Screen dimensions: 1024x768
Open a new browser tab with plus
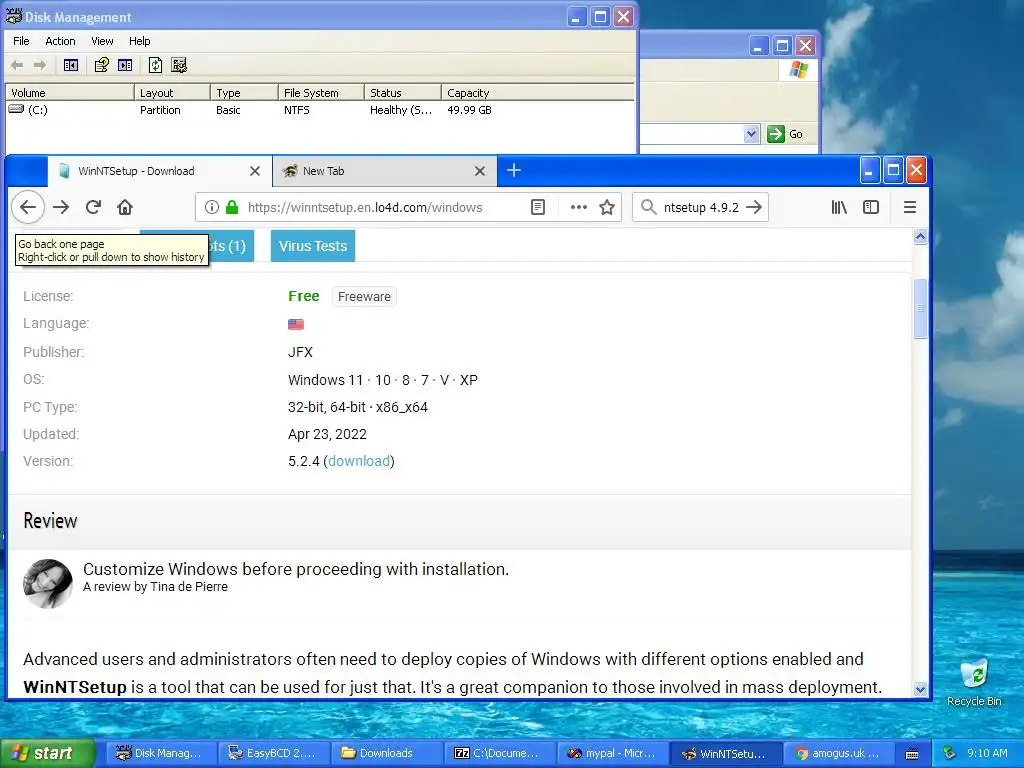514,170
